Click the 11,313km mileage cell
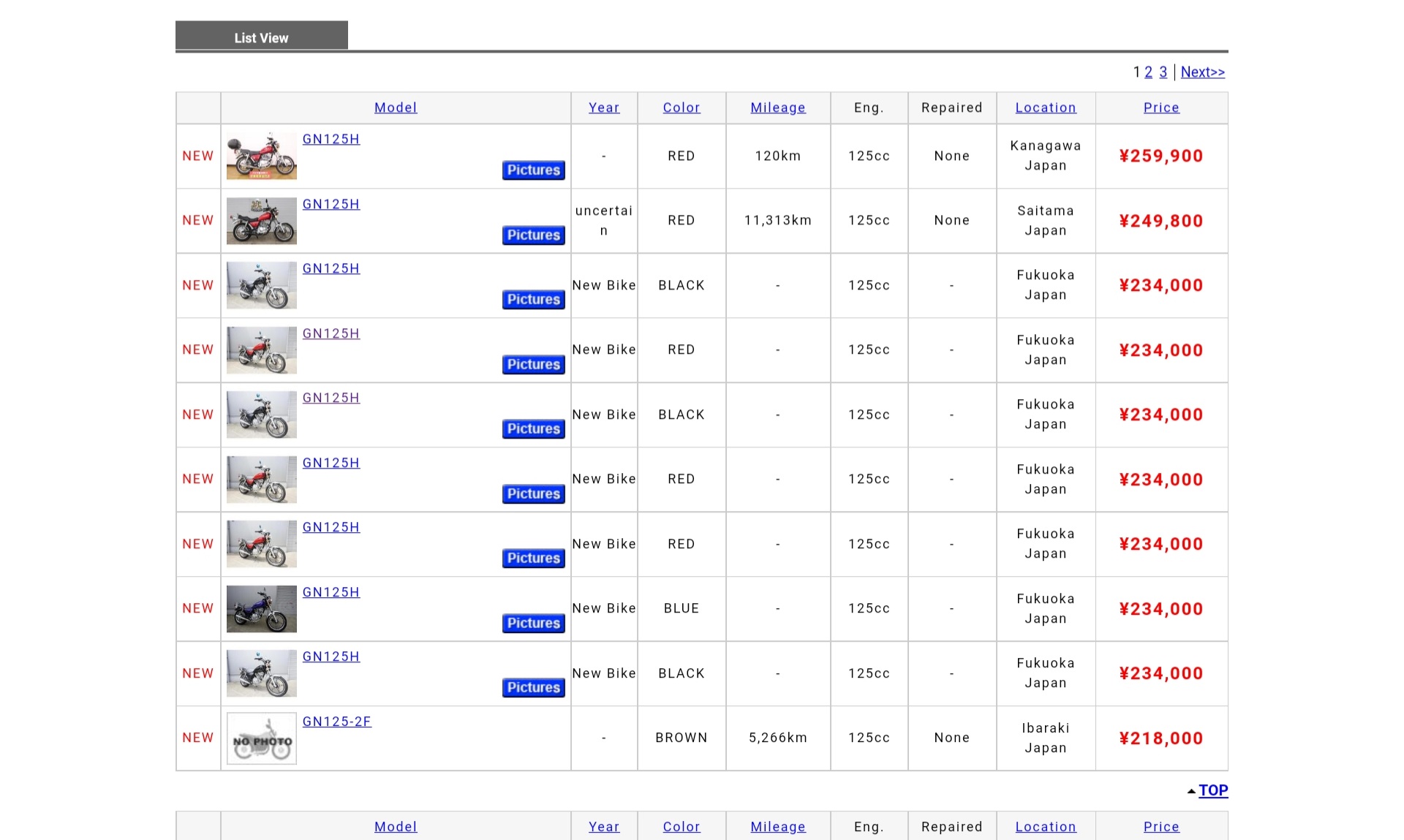The height and width of the screenshot is (840, 1404). [778, 220]
